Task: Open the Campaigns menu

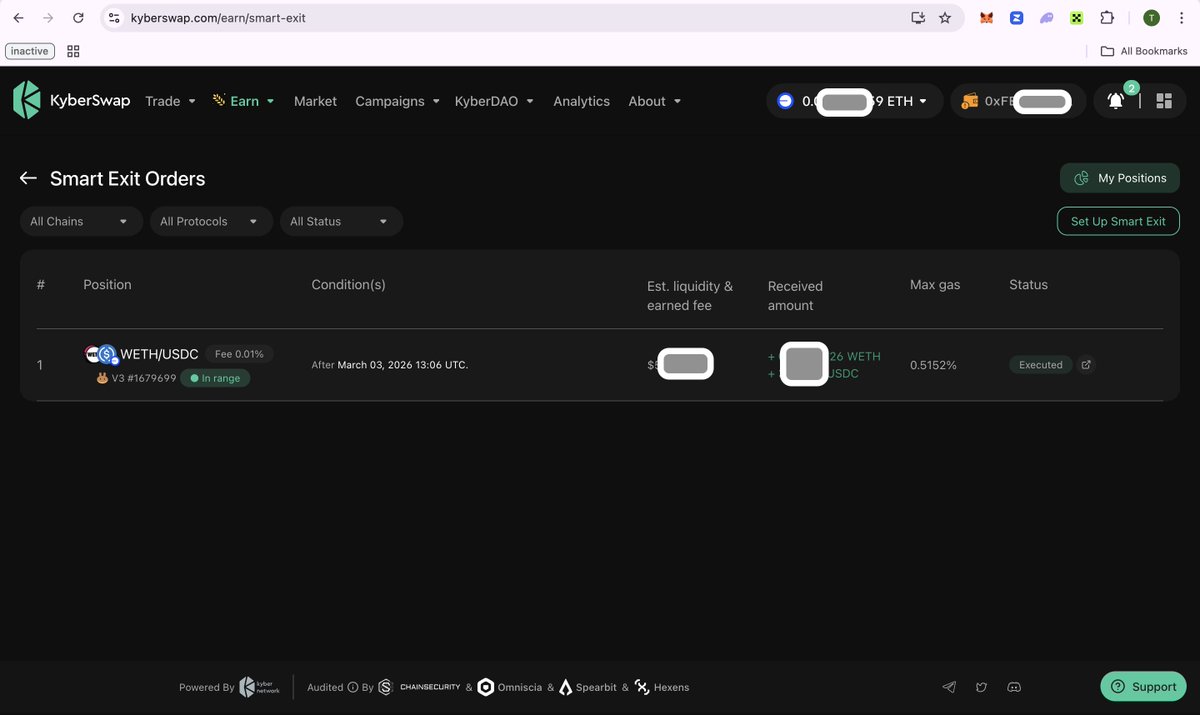Action: pyautogui.click(x=397, y=101)
